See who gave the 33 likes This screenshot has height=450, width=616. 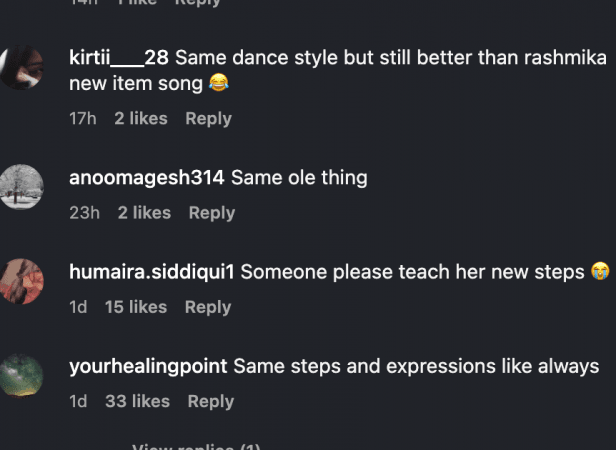click(x=137, y=401)
